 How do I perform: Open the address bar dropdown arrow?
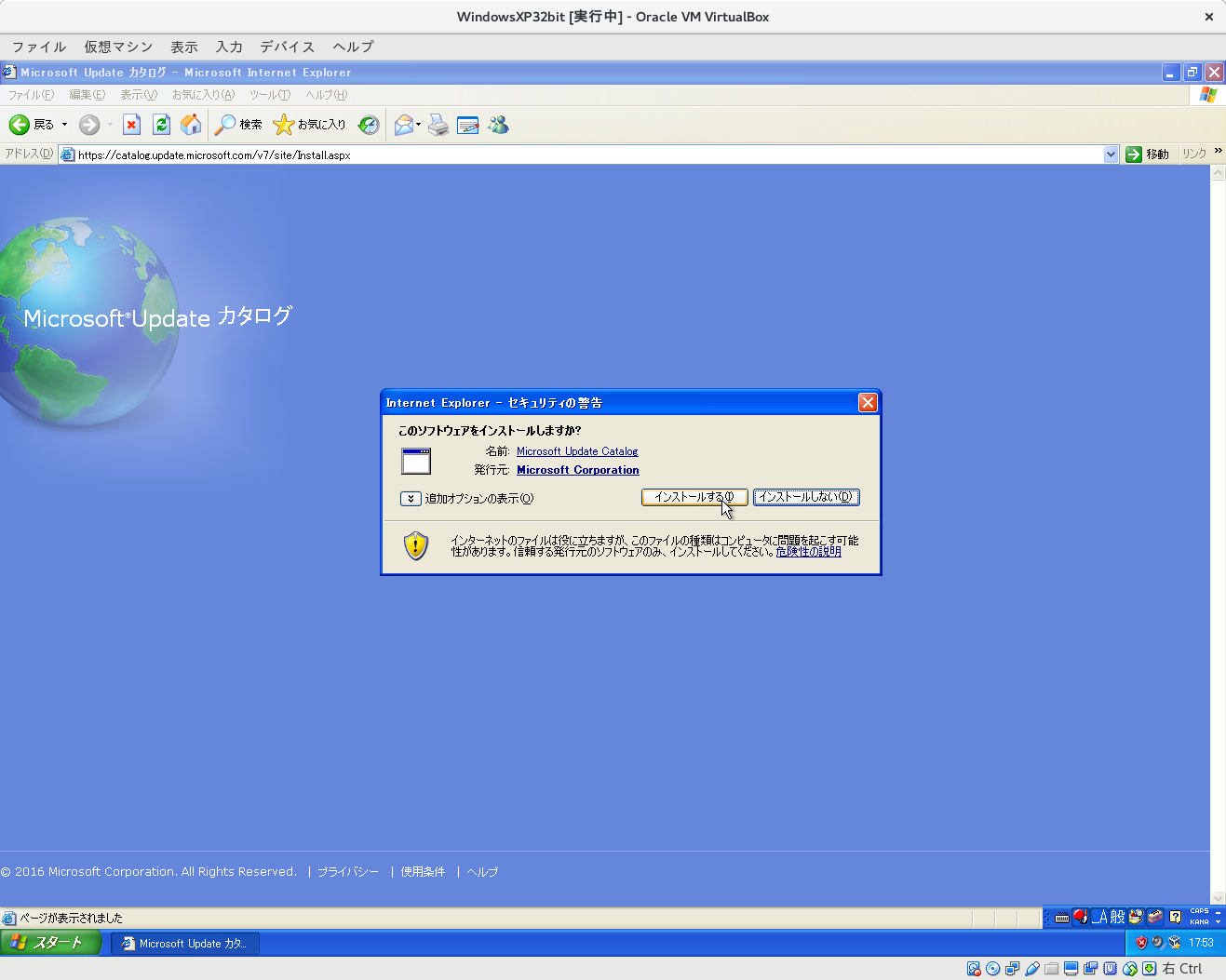coord(1111,154)
